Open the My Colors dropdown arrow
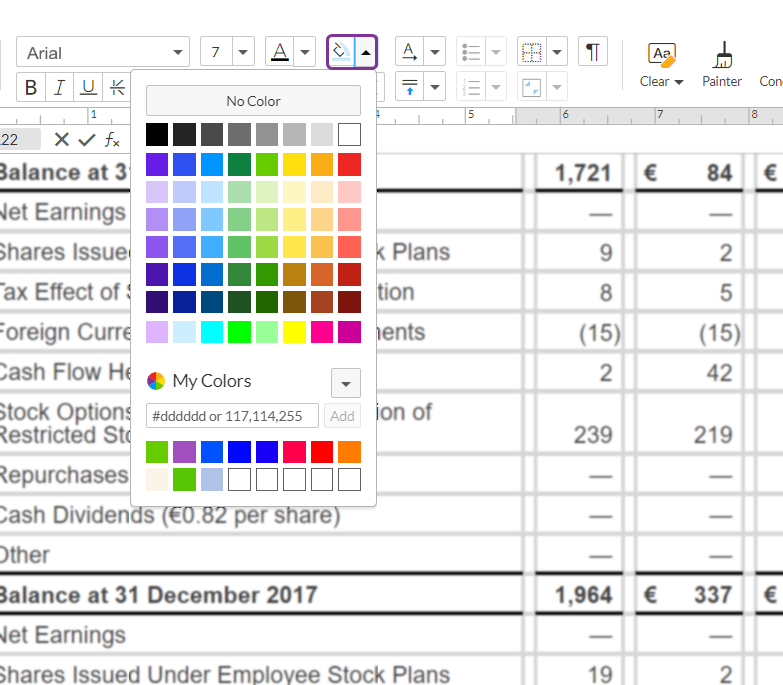 click(346, 383)
